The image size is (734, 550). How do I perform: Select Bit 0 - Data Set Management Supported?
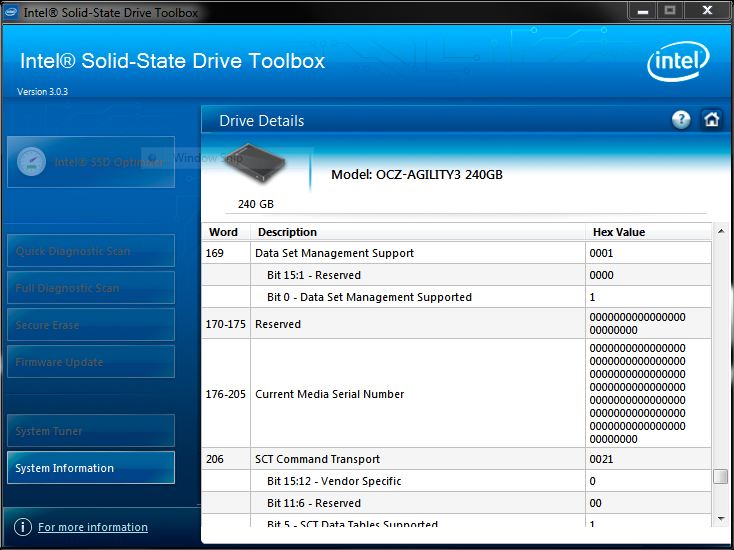pos(456,297)
